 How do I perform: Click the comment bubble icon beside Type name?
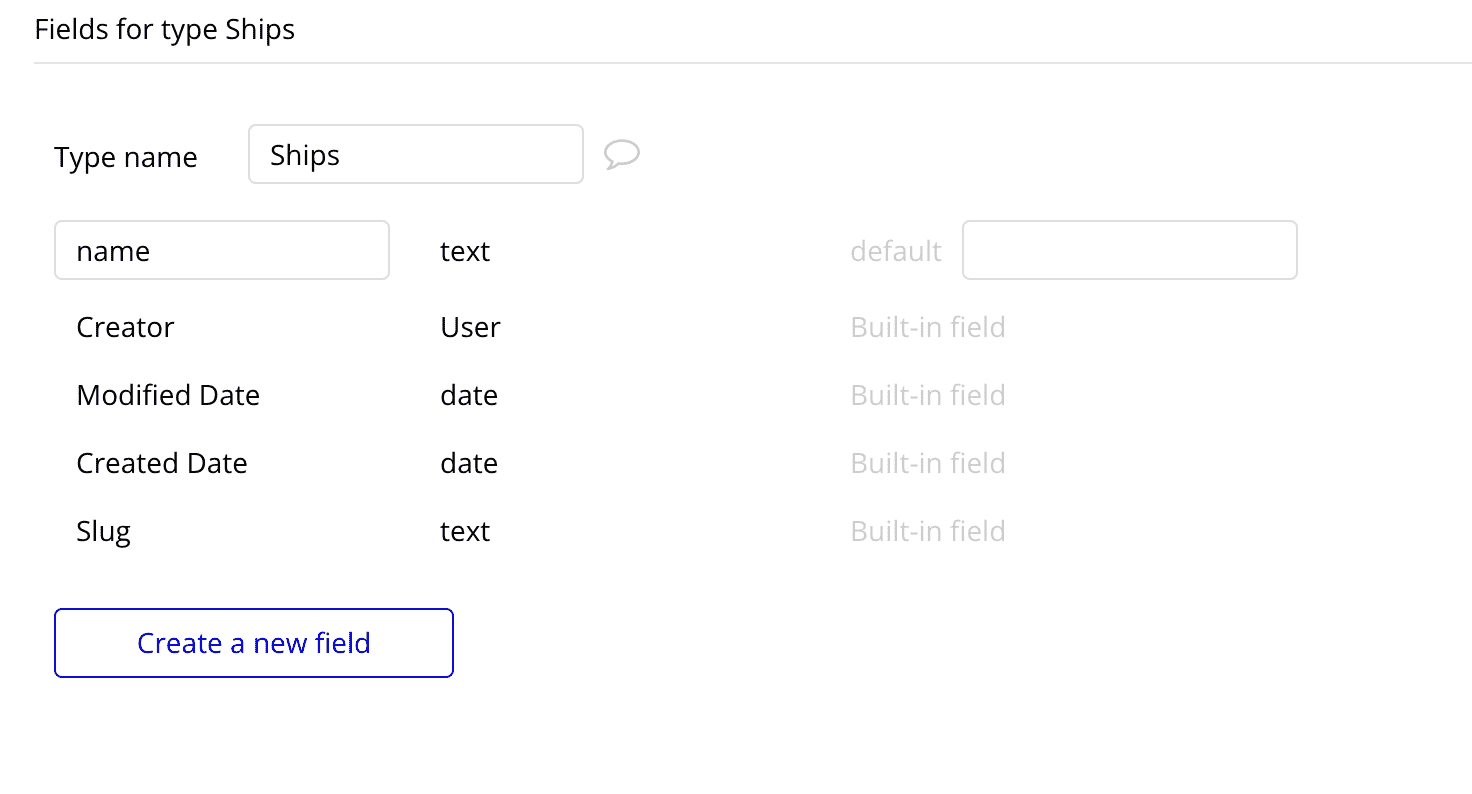[x=622, y=155]
